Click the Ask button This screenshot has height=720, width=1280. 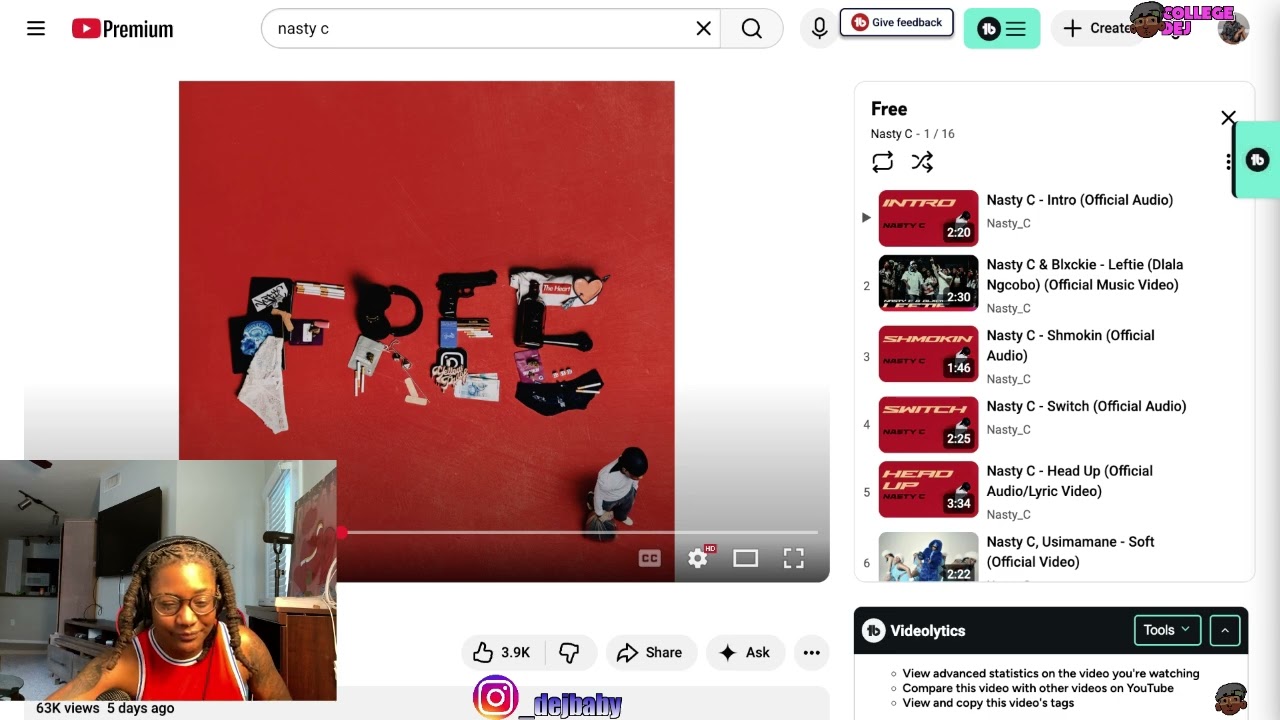tap(745, 653)
